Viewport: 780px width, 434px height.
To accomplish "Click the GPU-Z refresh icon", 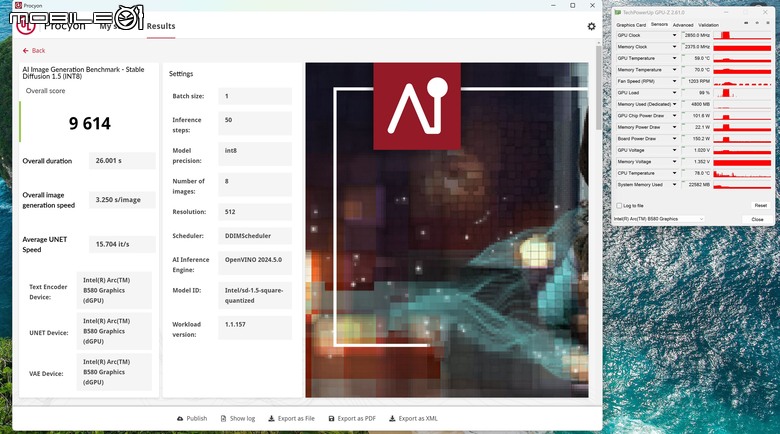I will 757,23.
